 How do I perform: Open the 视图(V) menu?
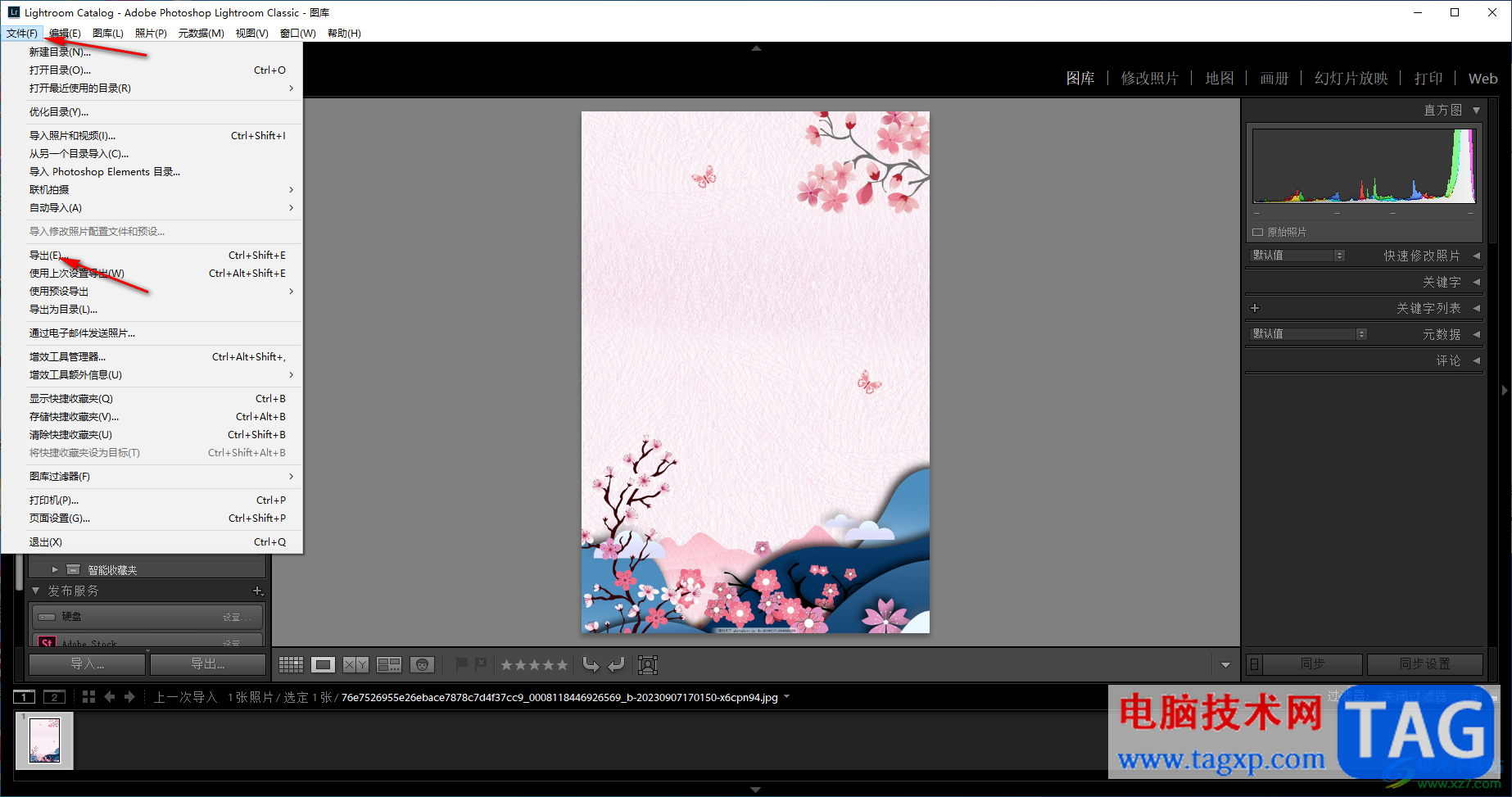pyautogui.click(x=252, y=33)
